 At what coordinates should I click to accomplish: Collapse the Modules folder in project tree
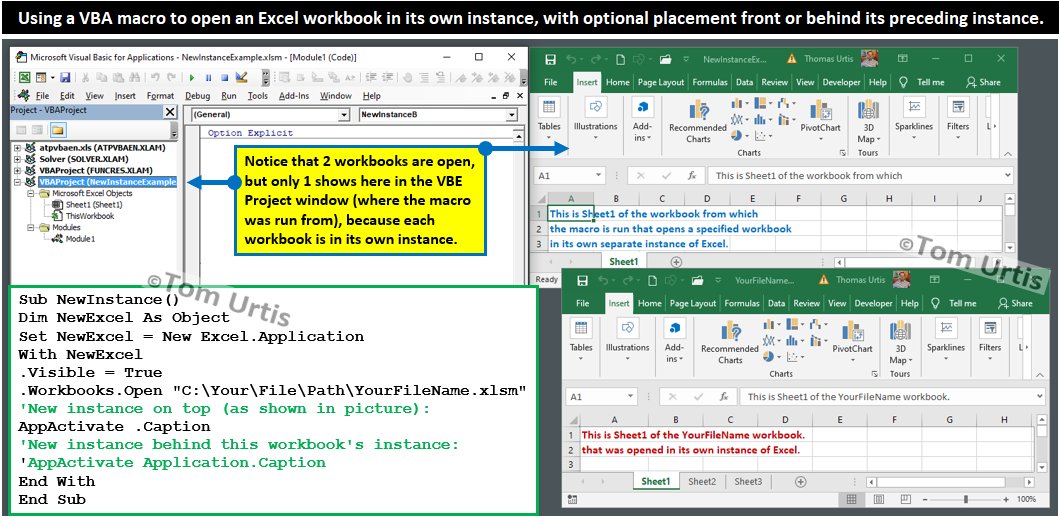pos(30,228)
